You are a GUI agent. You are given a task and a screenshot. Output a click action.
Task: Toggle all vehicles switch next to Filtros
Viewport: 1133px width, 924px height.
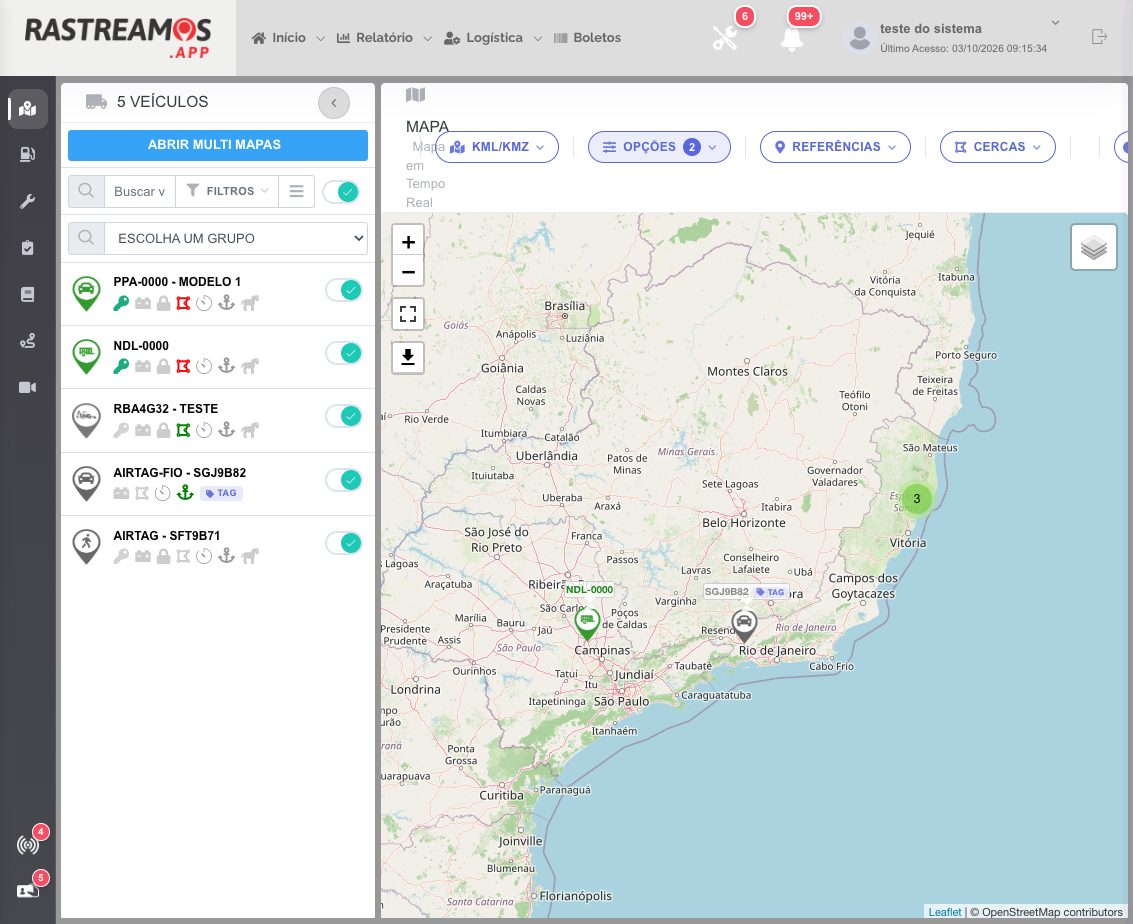click(x=341, y=191)
